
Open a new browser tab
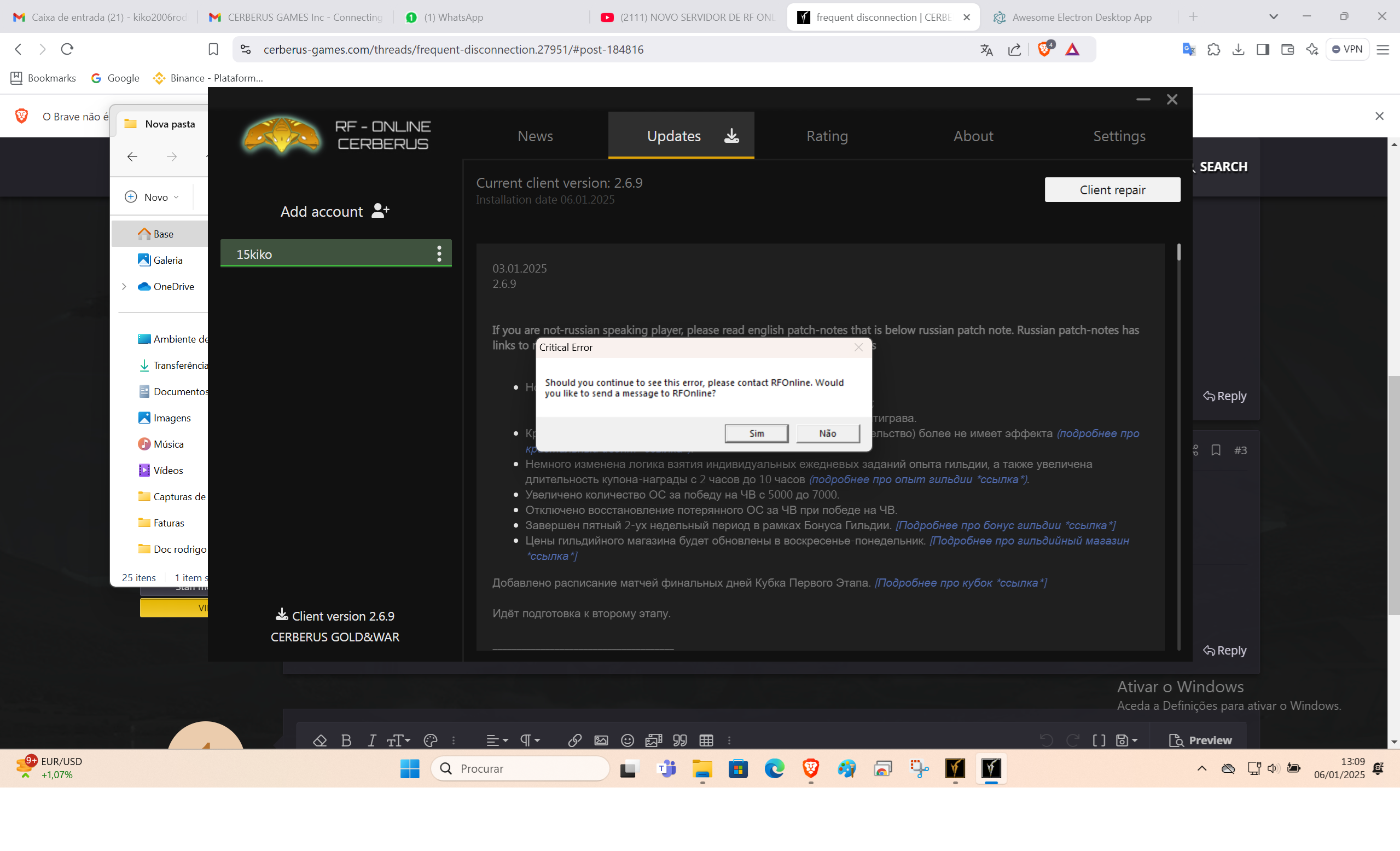pos(1193,17)
